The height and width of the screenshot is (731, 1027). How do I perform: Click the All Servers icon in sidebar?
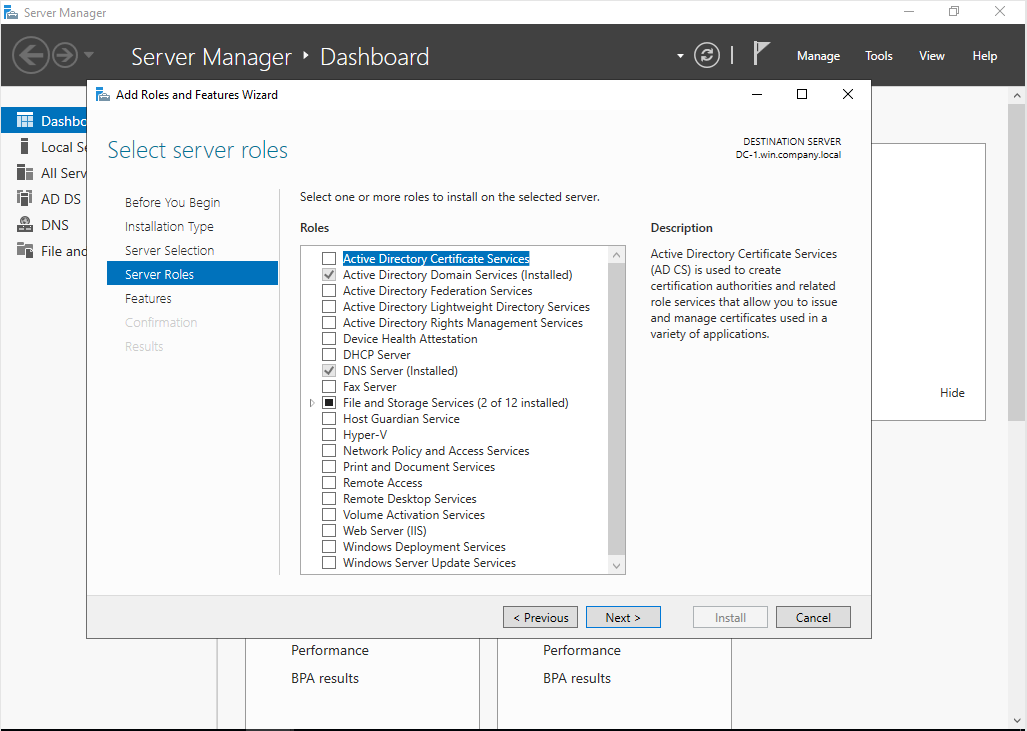pos(25,173)
